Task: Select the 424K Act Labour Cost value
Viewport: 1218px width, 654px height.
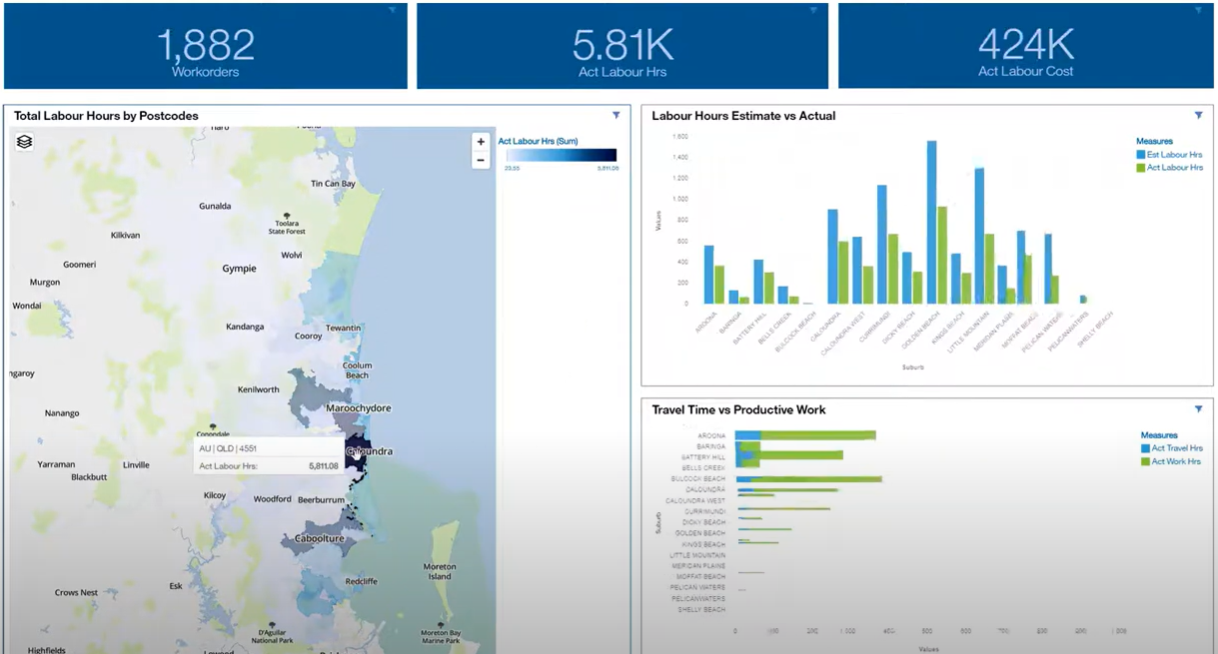Action: [1025, 44]
